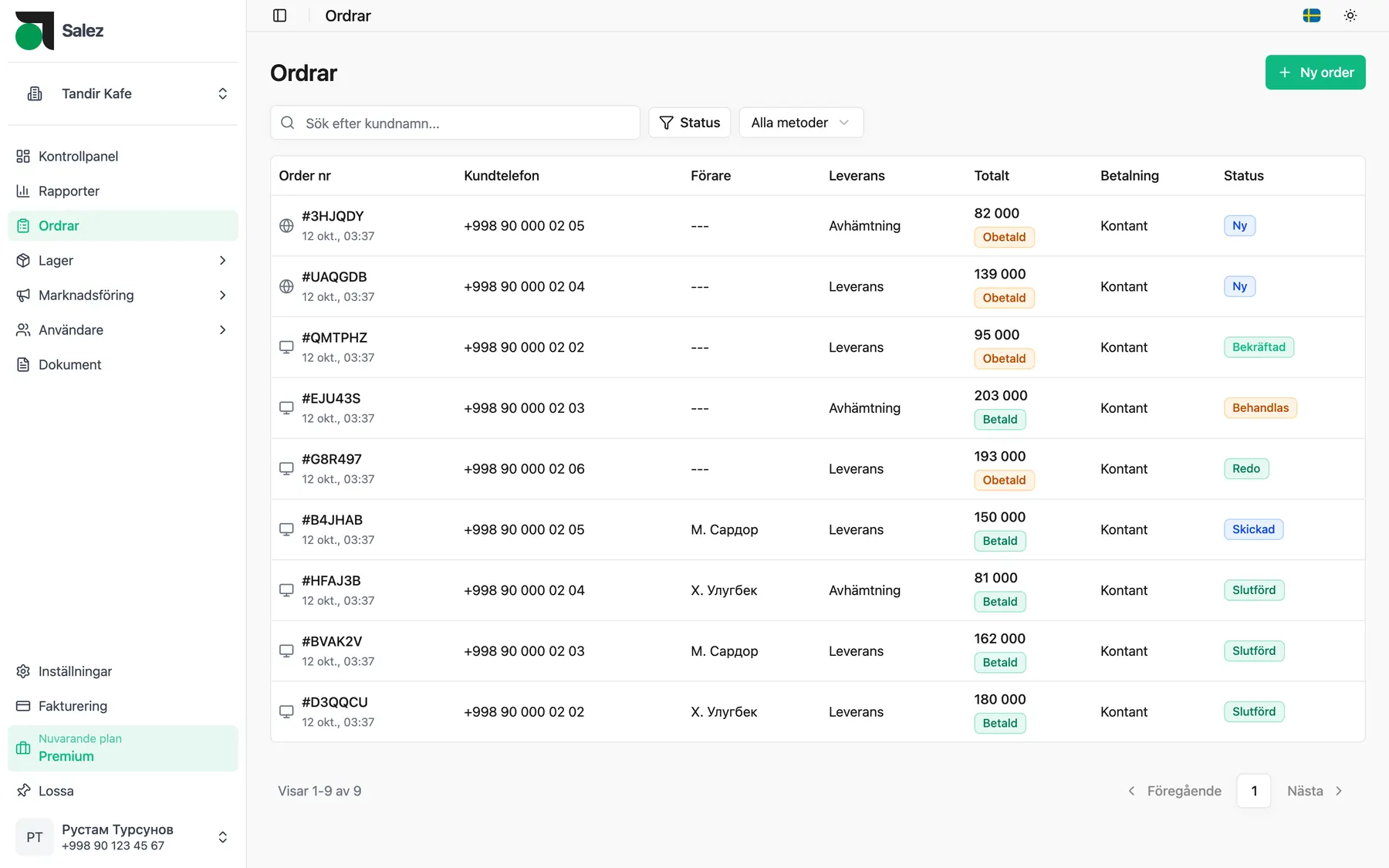This screenshot has height=868, width=1389.
Task: Open the Ordrar menu item
Action: pos(123,226)
